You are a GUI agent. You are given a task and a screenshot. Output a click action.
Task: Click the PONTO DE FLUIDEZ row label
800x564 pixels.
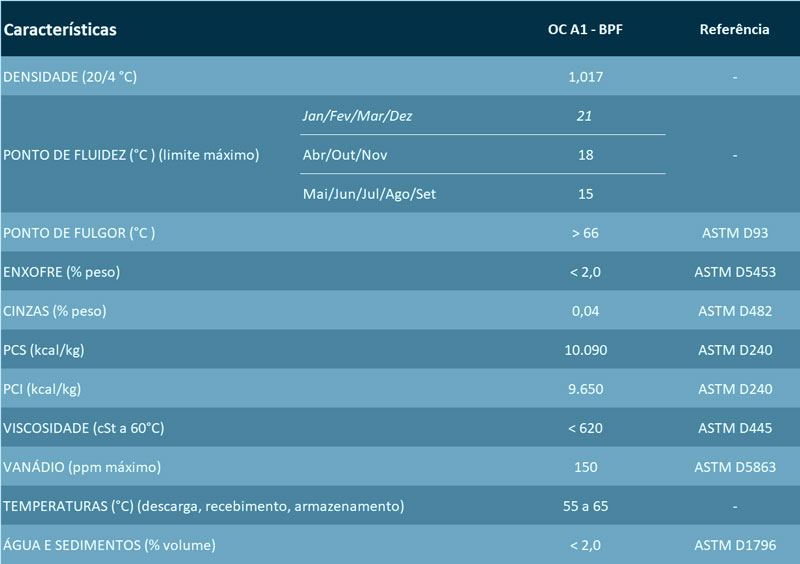pos(132,155)
